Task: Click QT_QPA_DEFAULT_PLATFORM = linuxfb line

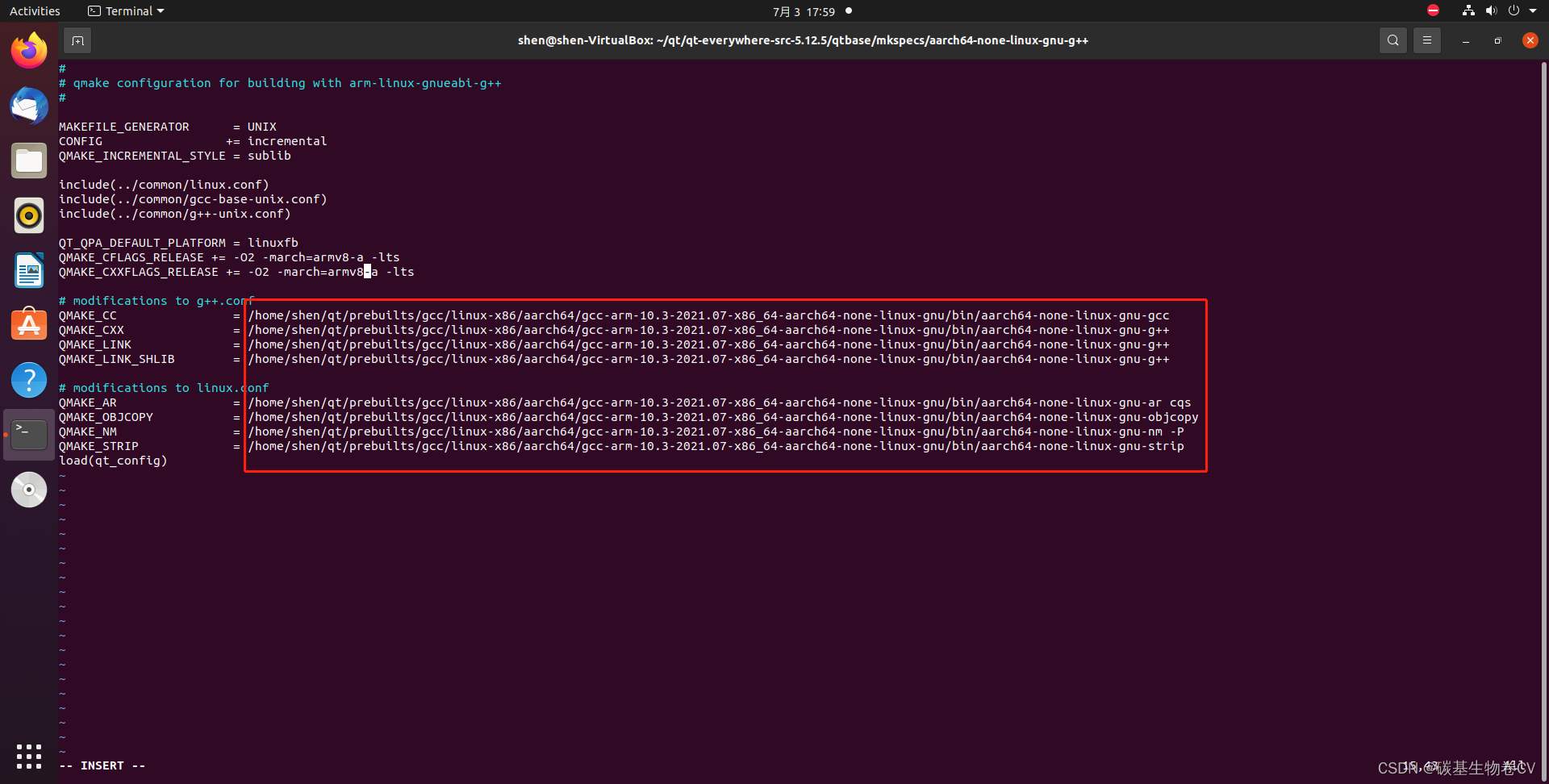Action: click(178, 243)
